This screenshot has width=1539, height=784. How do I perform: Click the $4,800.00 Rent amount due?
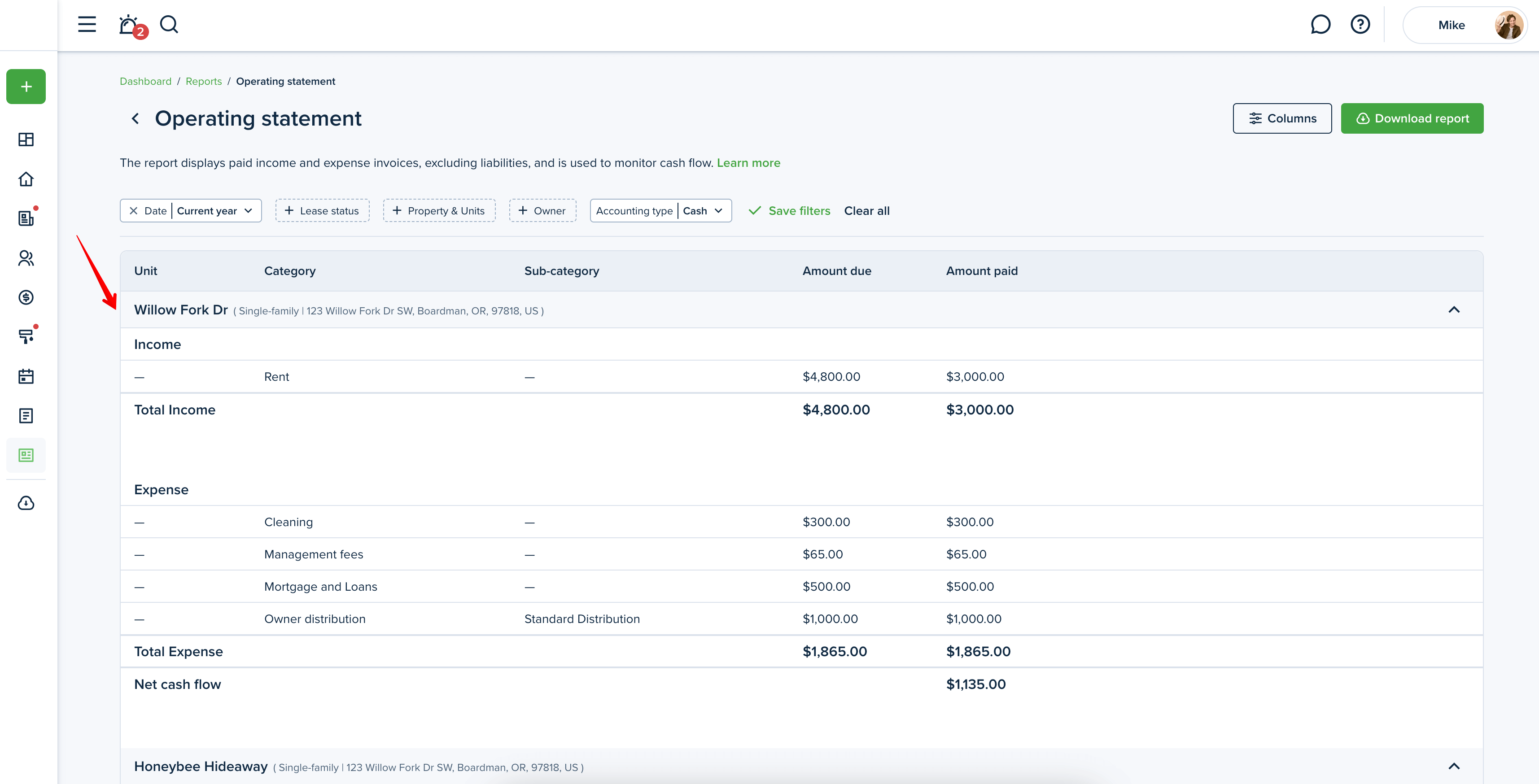tap(831, 377)
